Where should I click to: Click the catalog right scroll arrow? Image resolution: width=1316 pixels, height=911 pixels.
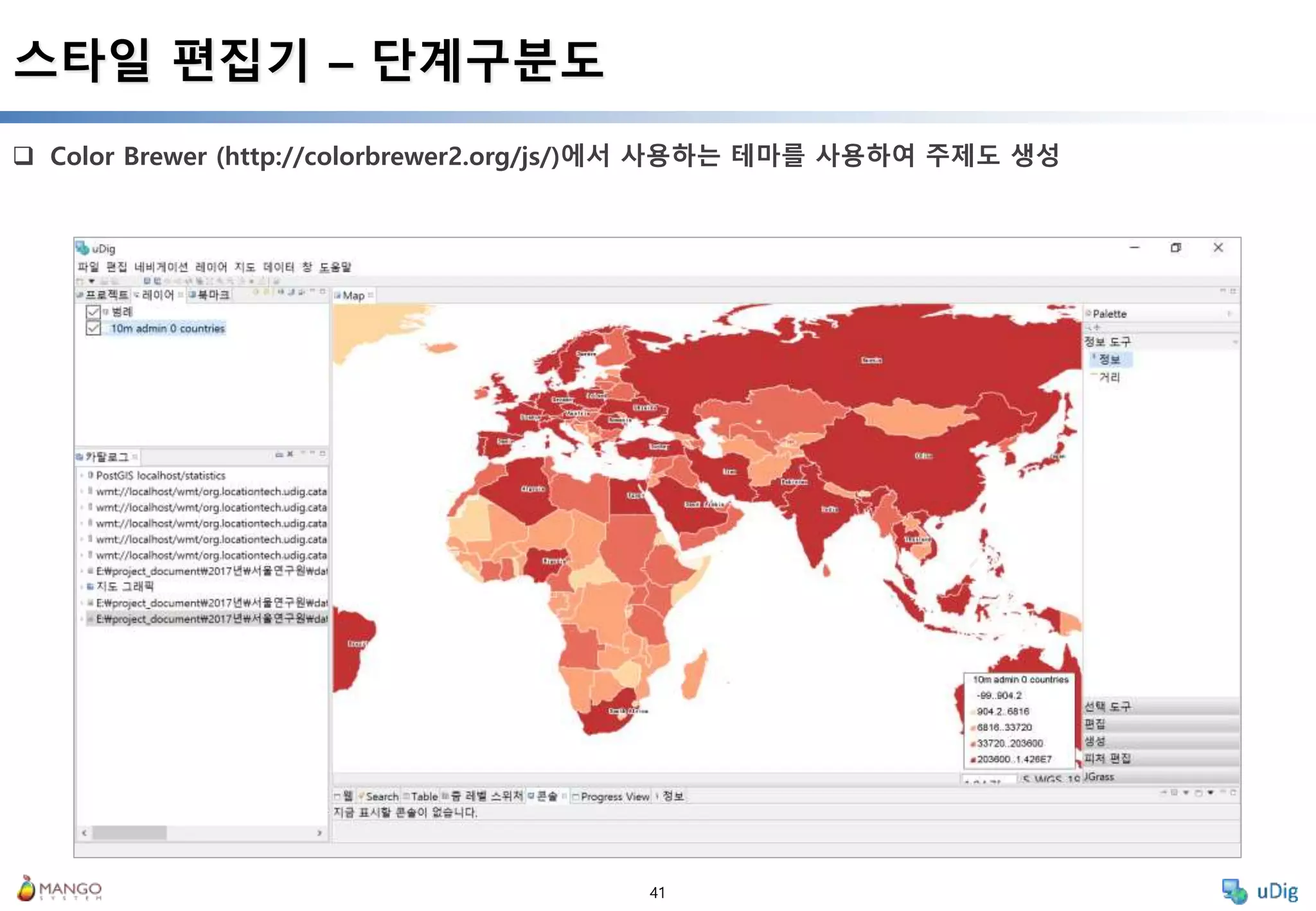pos(319,833)
